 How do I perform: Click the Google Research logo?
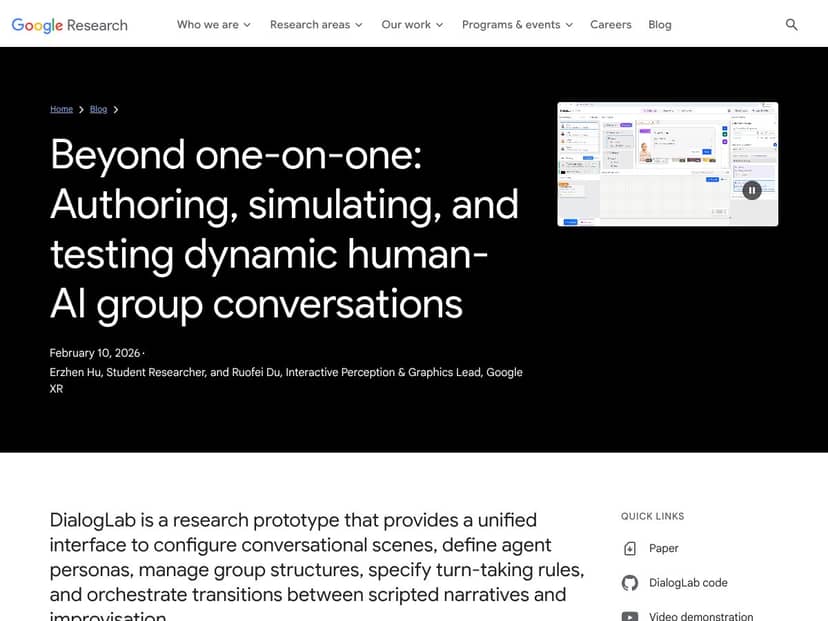click(x=69, y=24)
